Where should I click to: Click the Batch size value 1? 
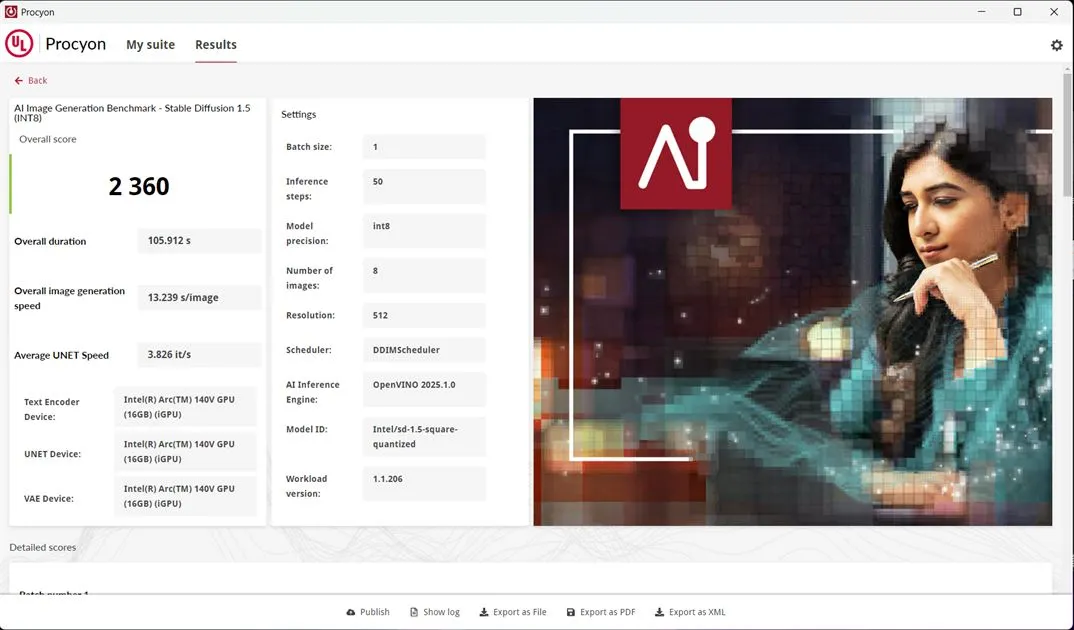(x=424, y=147)
